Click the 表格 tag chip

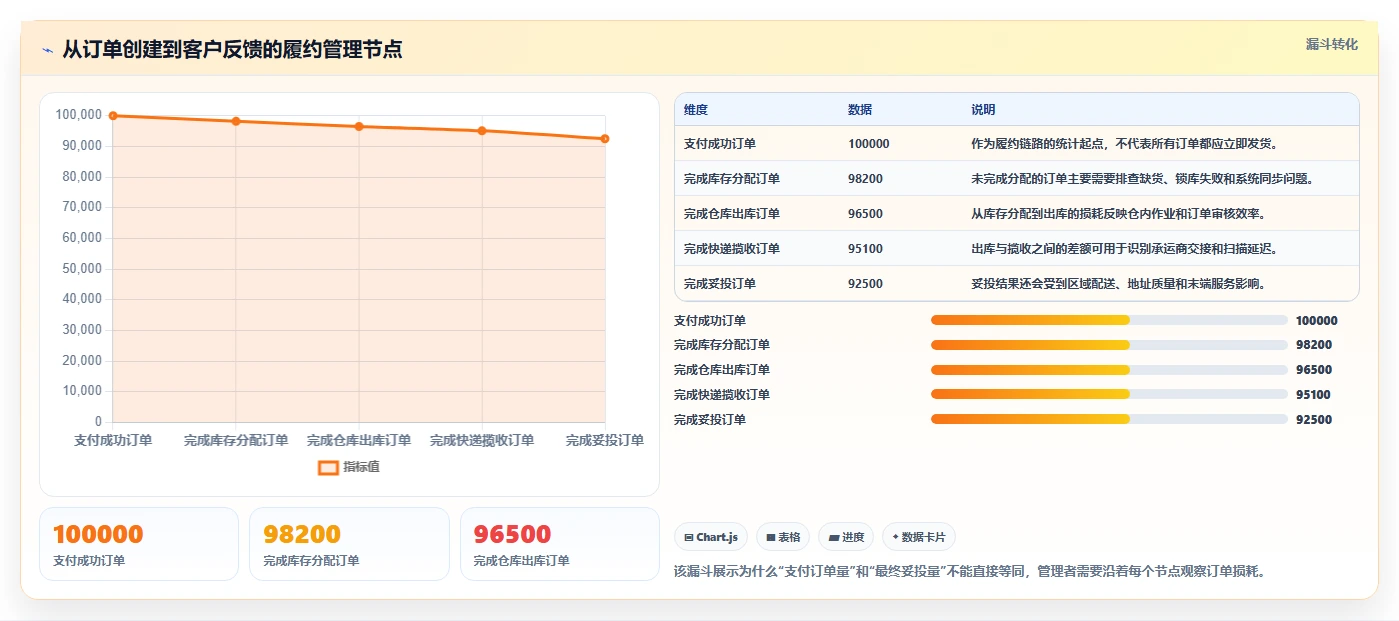pos(783,537)
